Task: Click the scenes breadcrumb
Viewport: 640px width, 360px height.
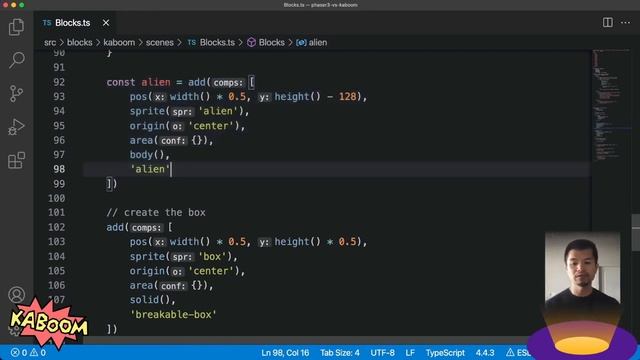Action: [x=160, y=42]
